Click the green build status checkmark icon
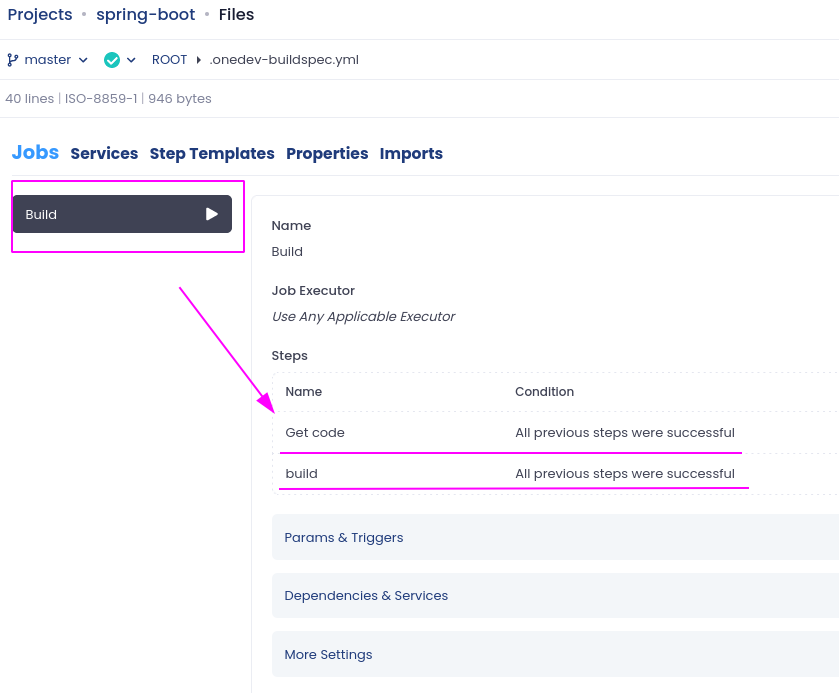This screenshot has width=839, height=693. [x=112, y=60]
